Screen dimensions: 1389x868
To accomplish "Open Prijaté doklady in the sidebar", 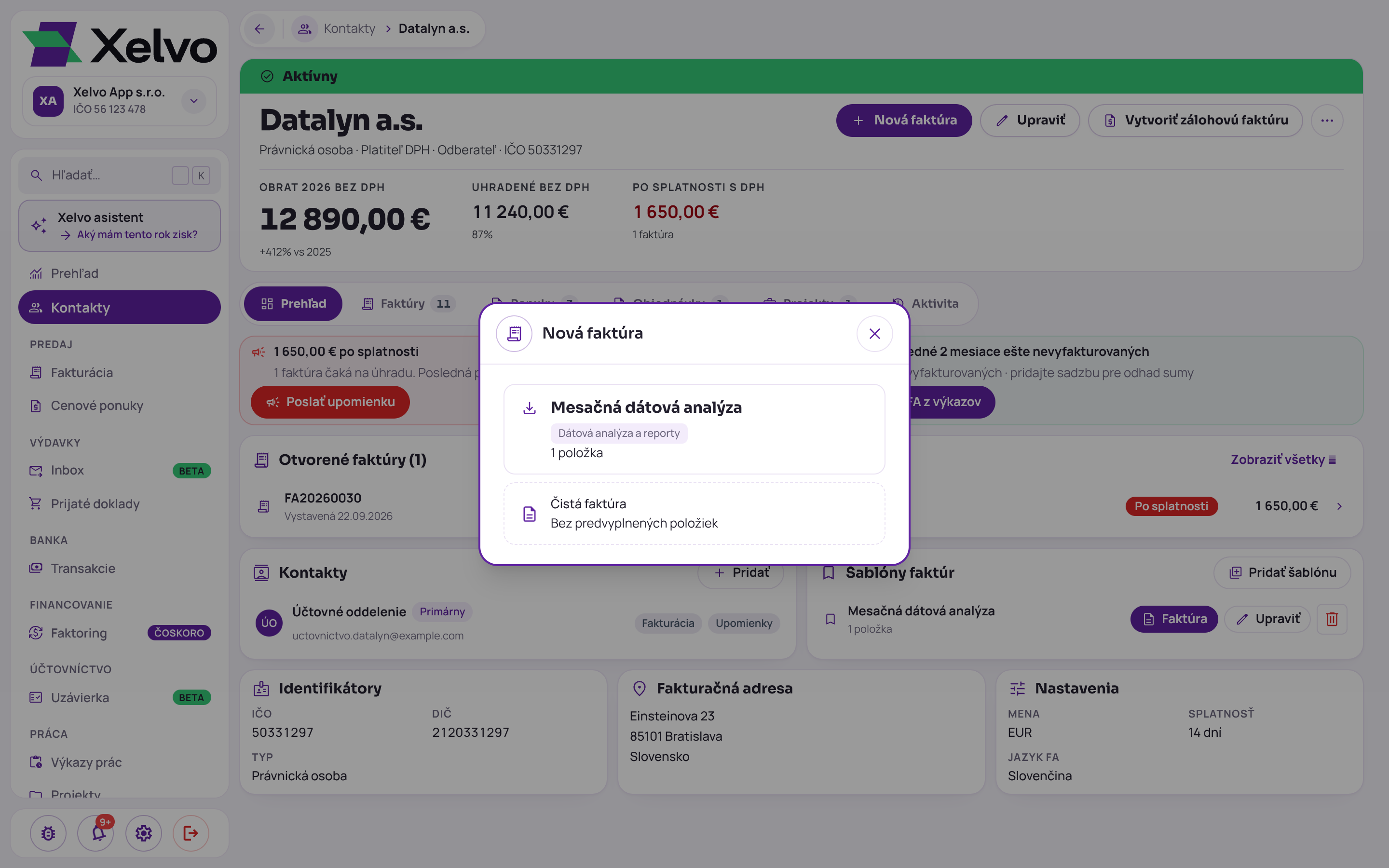I will [x=120, y=503].
